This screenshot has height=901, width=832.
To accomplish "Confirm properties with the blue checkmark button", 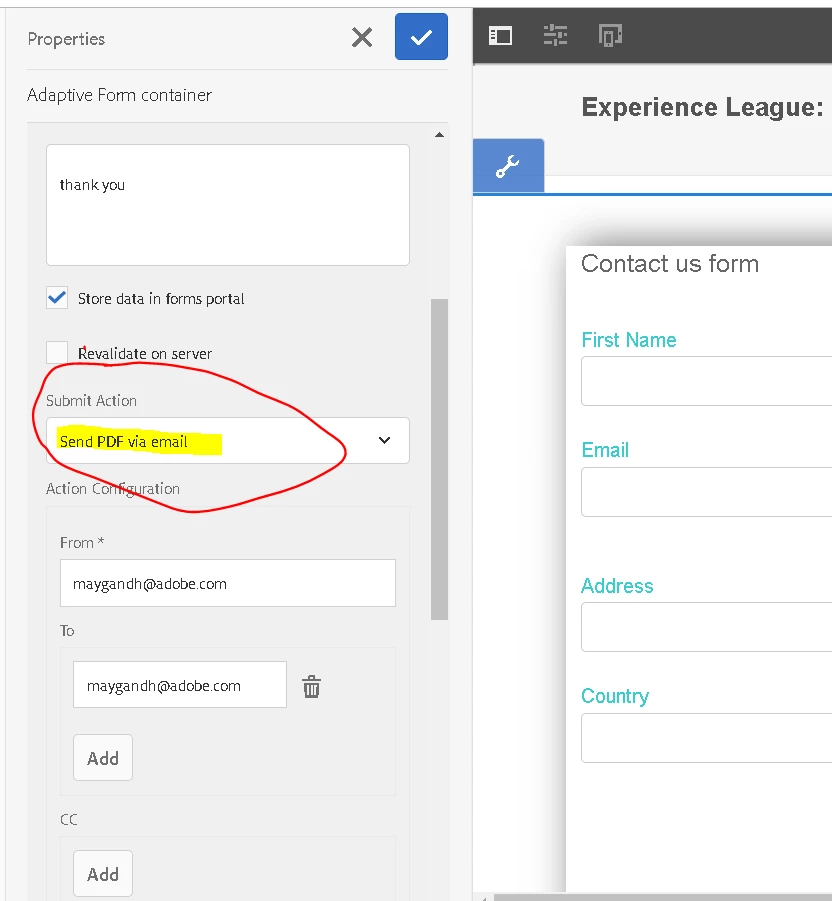I will click(421, 37).
